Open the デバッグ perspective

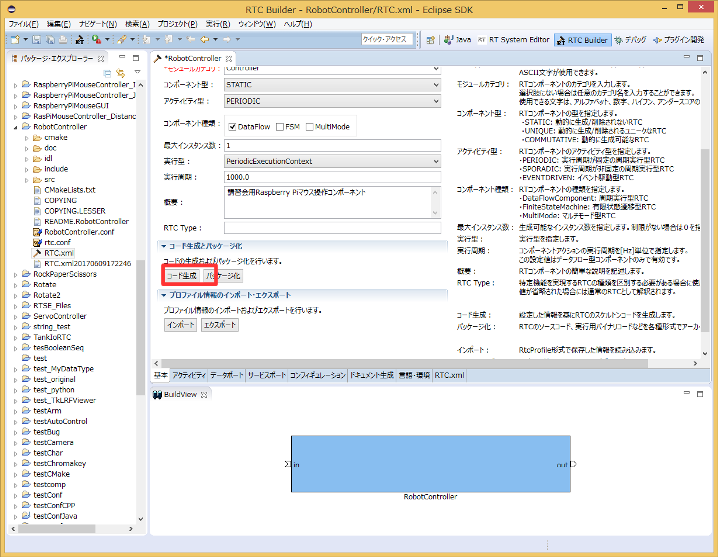[x=629, y=40]
